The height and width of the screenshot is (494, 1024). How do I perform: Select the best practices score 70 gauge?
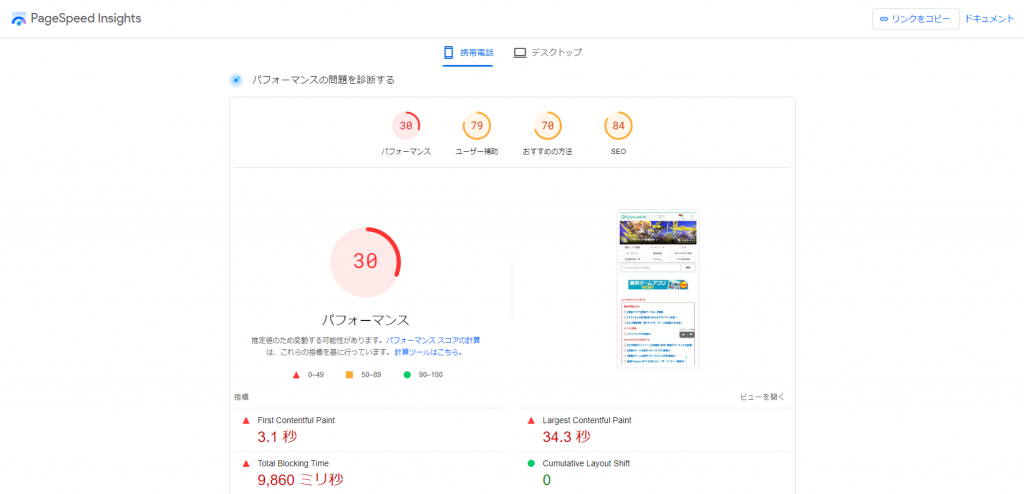click(x=547, y=126)
